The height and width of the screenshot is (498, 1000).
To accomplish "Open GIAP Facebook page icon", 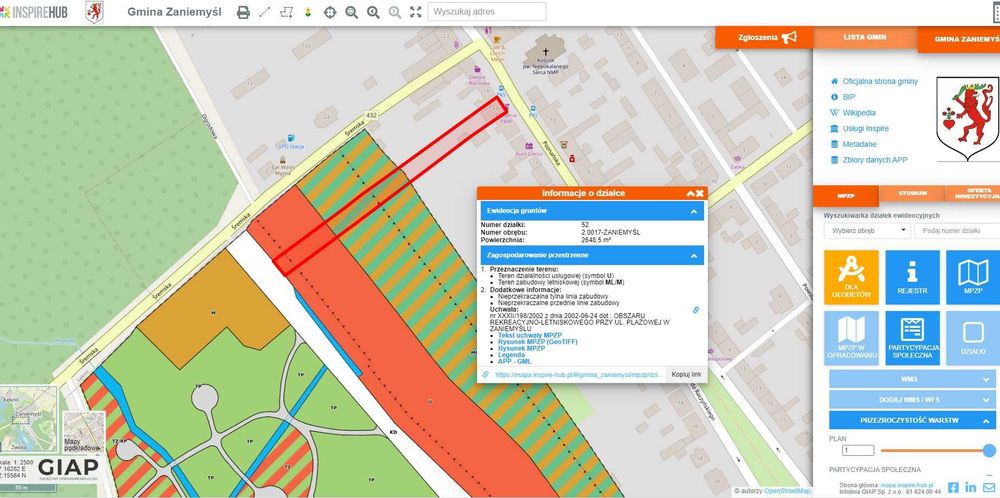I will coord(953,488).
